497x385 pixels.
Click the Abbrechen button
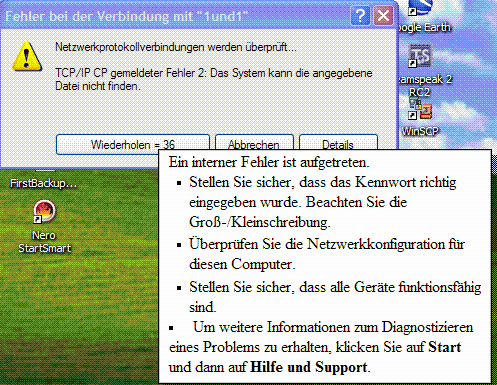pos(254,143)
